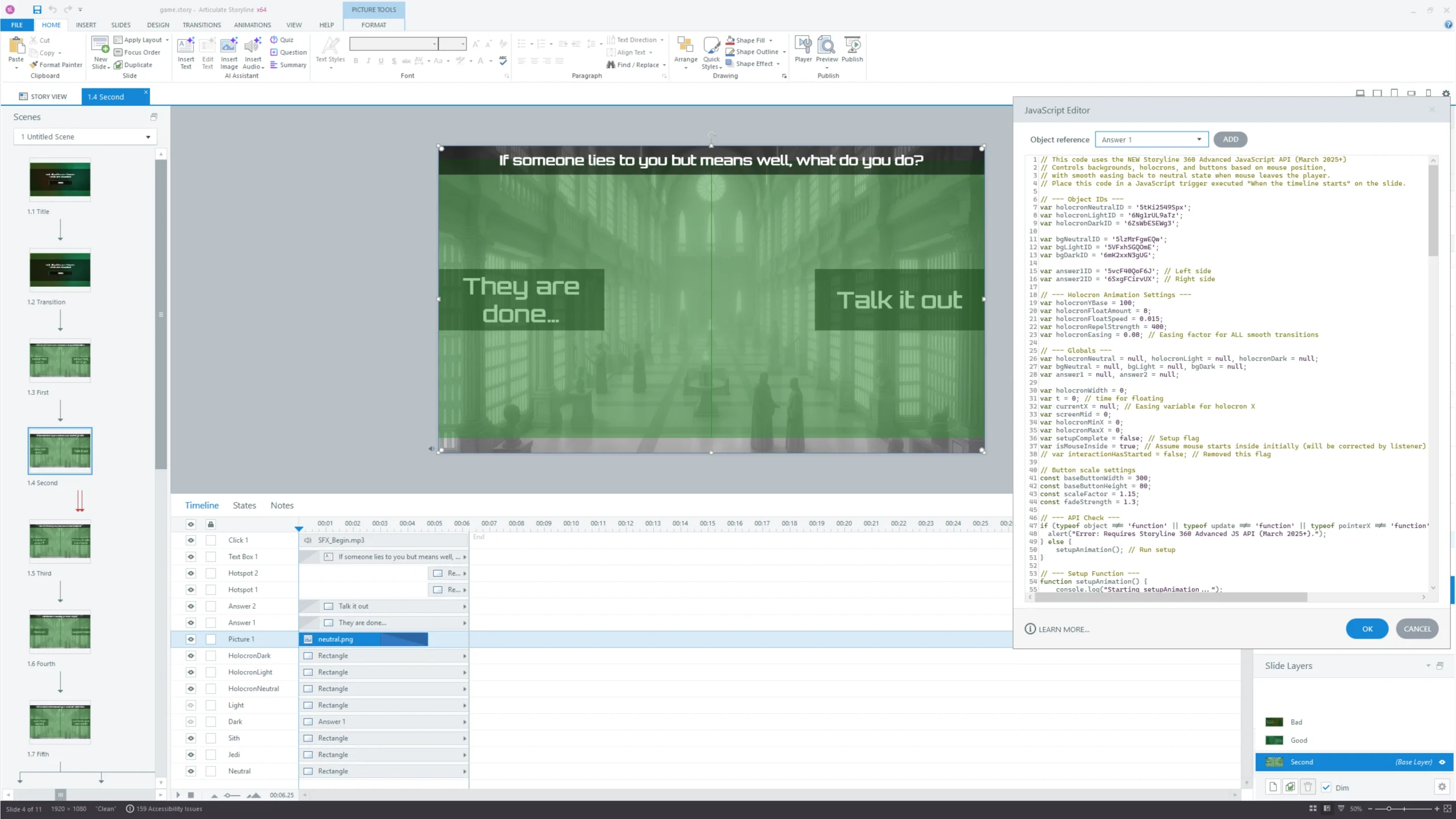This screenshot has width=1456, height=819.
Task: Uncheck the Dim layers checkbox
Action: pyautogui.click(x=1326, y=788)
